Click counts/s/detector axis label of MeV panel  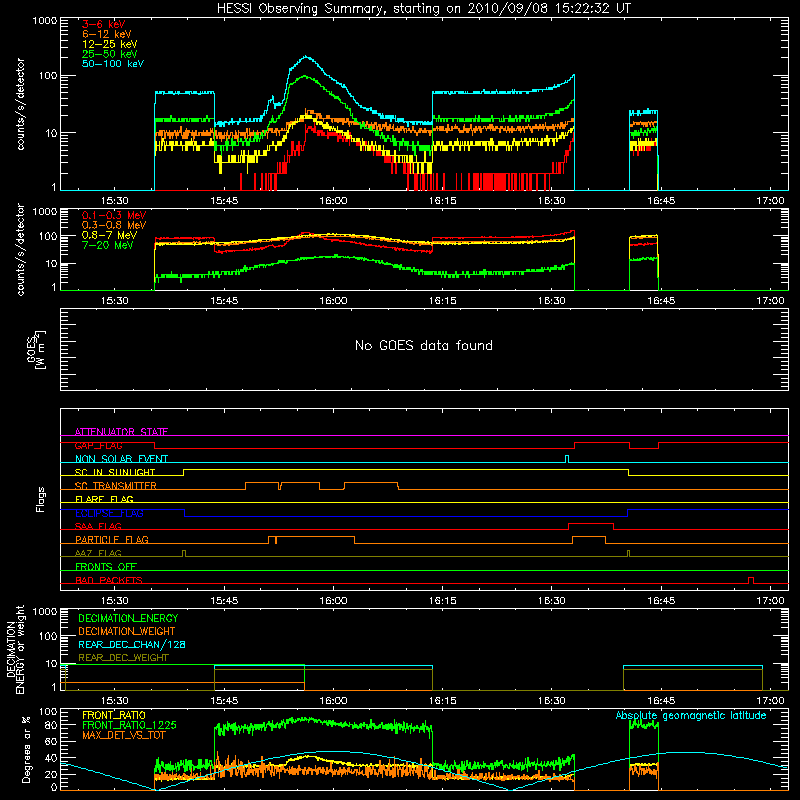pyautogui.click(x=20, y=249)
